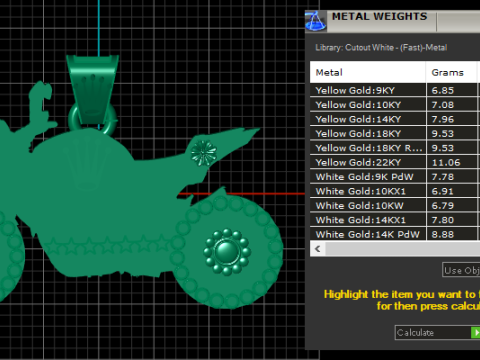The height and width of the screenshot is (360, 480).
Task: Select the flower ornament on motorcycle tail
Action: 204,153
